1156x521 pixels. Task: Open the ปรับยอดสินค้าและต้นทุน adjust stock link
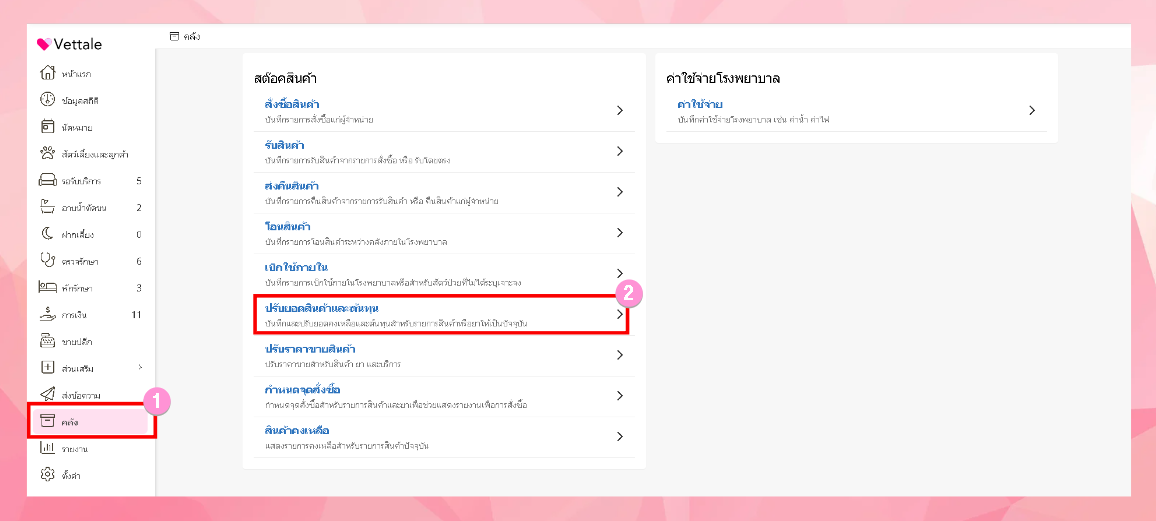click(x=321, y=307)
